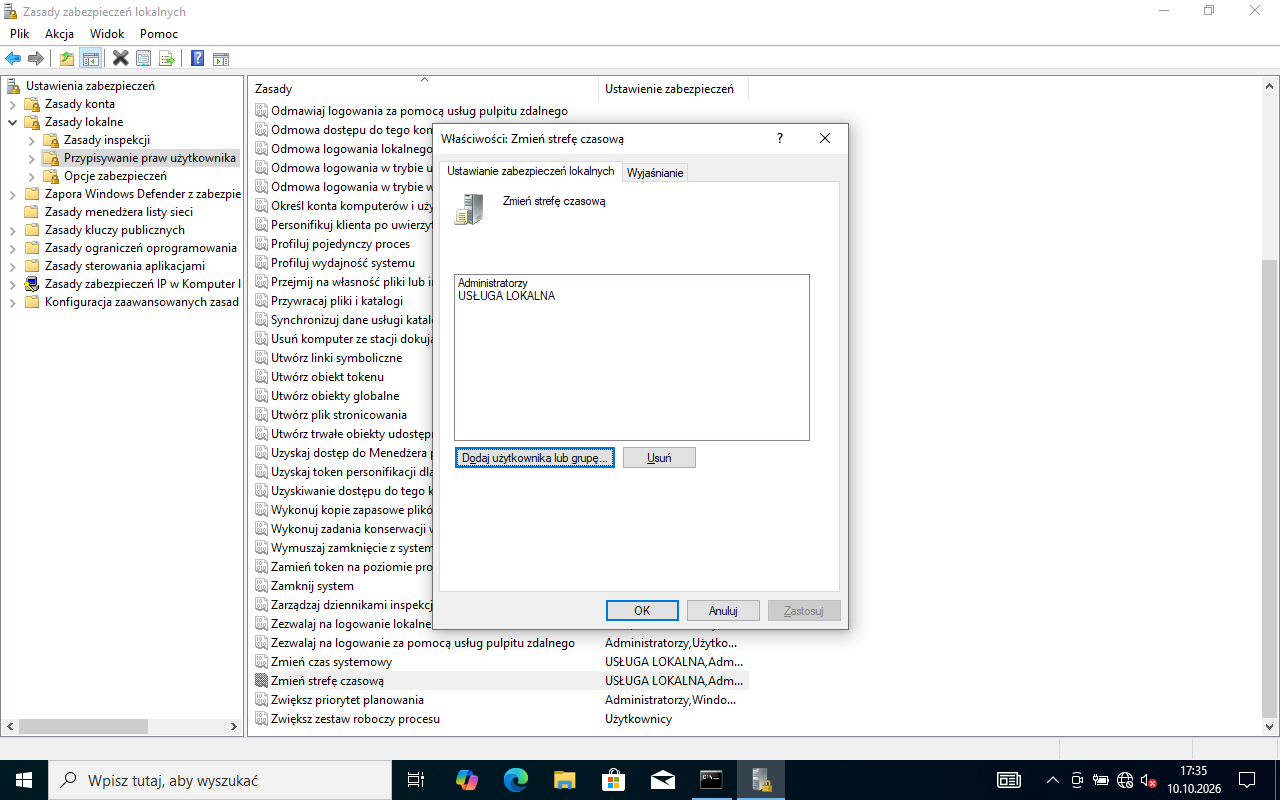Open File Explorer from the taskbar
This screenshot has height=800, width=1280.
tap(564, 780)
